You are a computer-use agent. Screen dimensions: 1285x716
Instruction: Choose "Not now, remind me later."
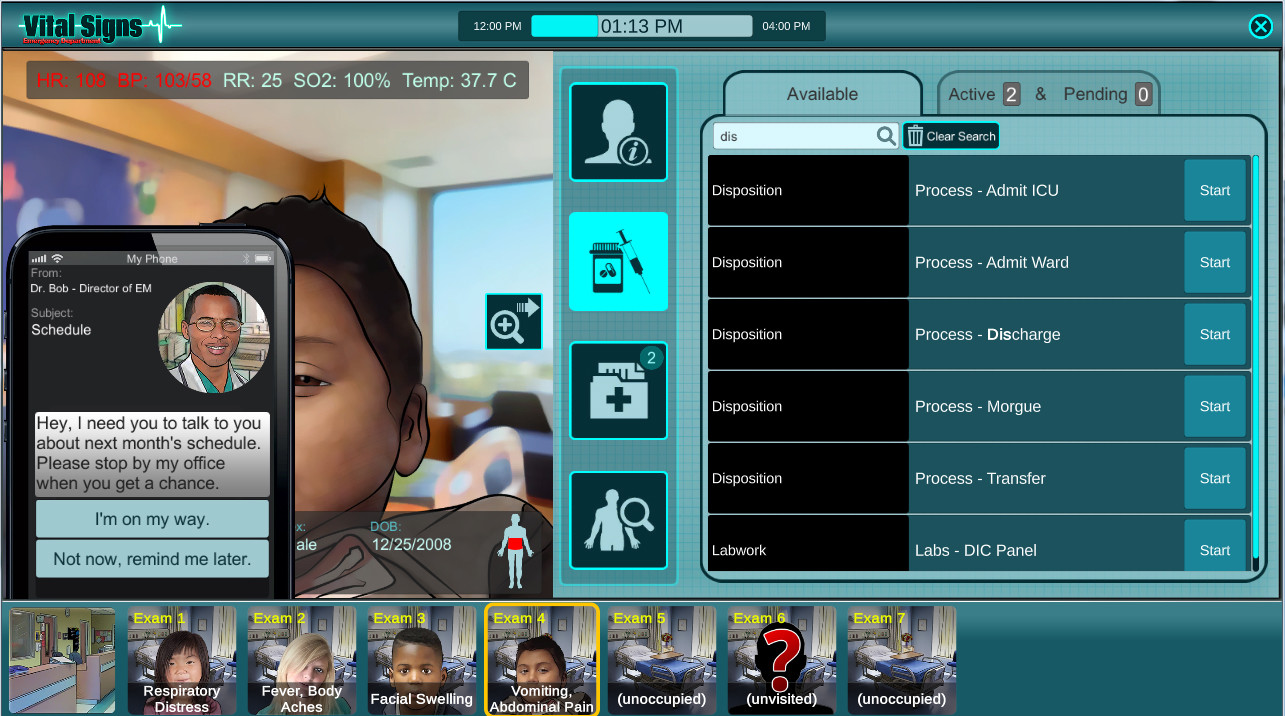(152, 559)
